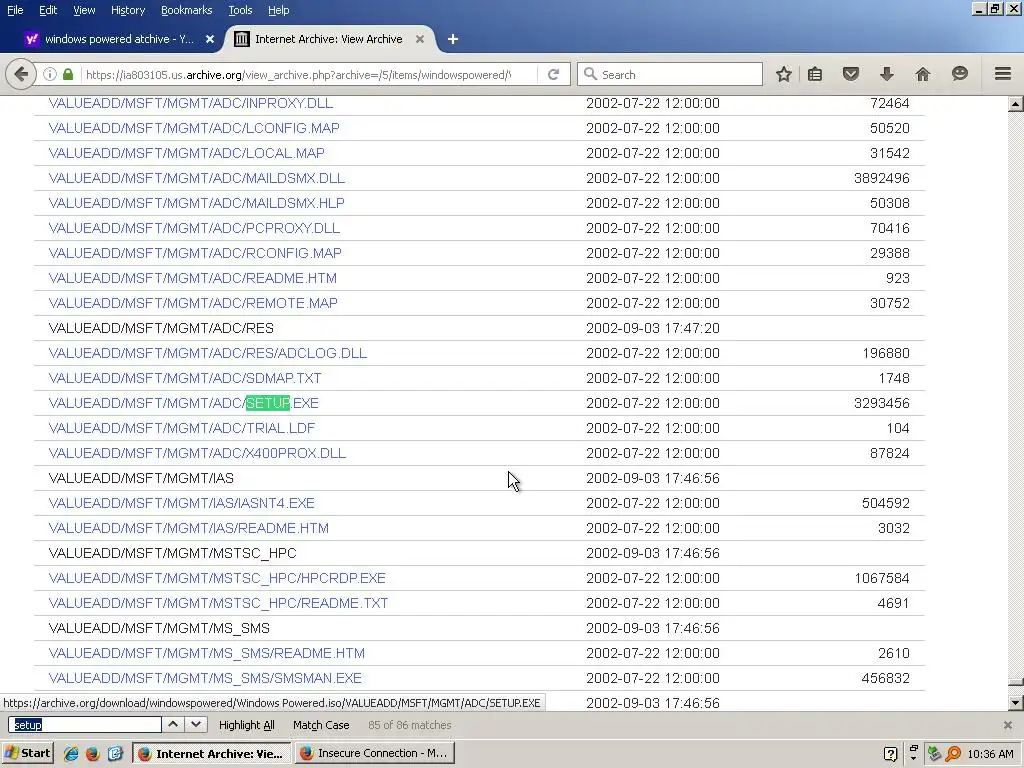Click the scrollbar up arrow
The width and height of the screenshot is (1024, 768).
coord(1015,104)
